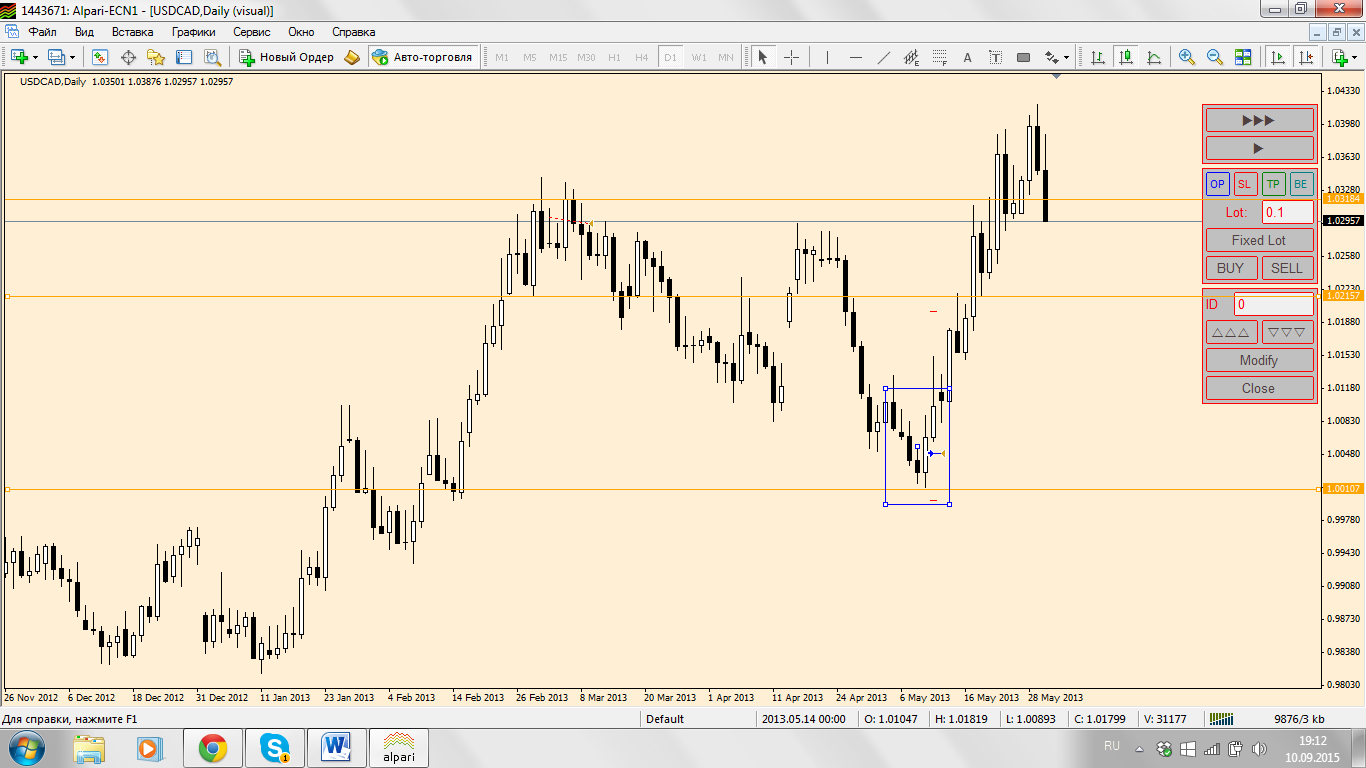Open the Окно menu
1366x768 pixels.
coord(301,32)
